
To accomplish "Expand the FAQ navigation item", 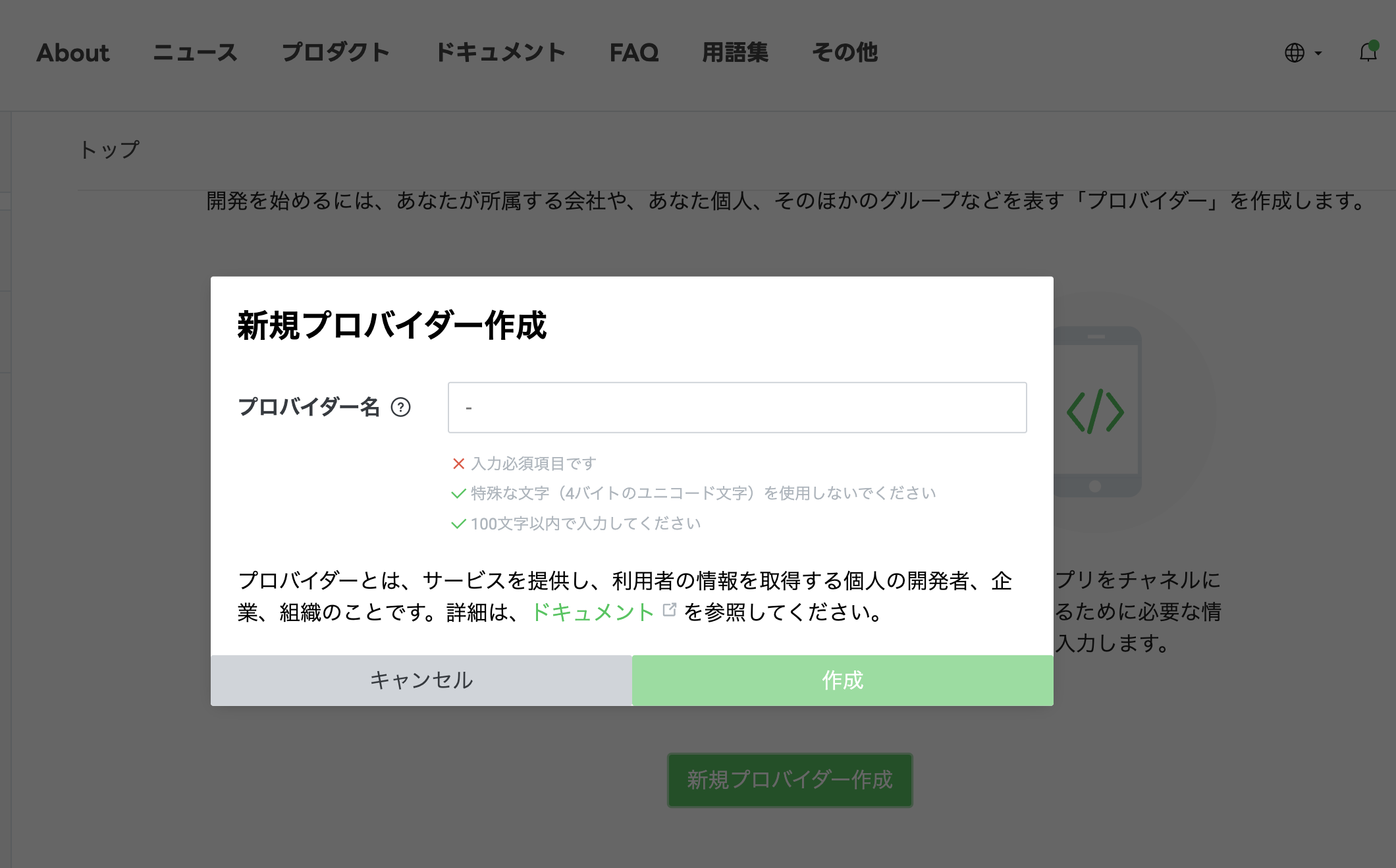I will tap(634, 53).
